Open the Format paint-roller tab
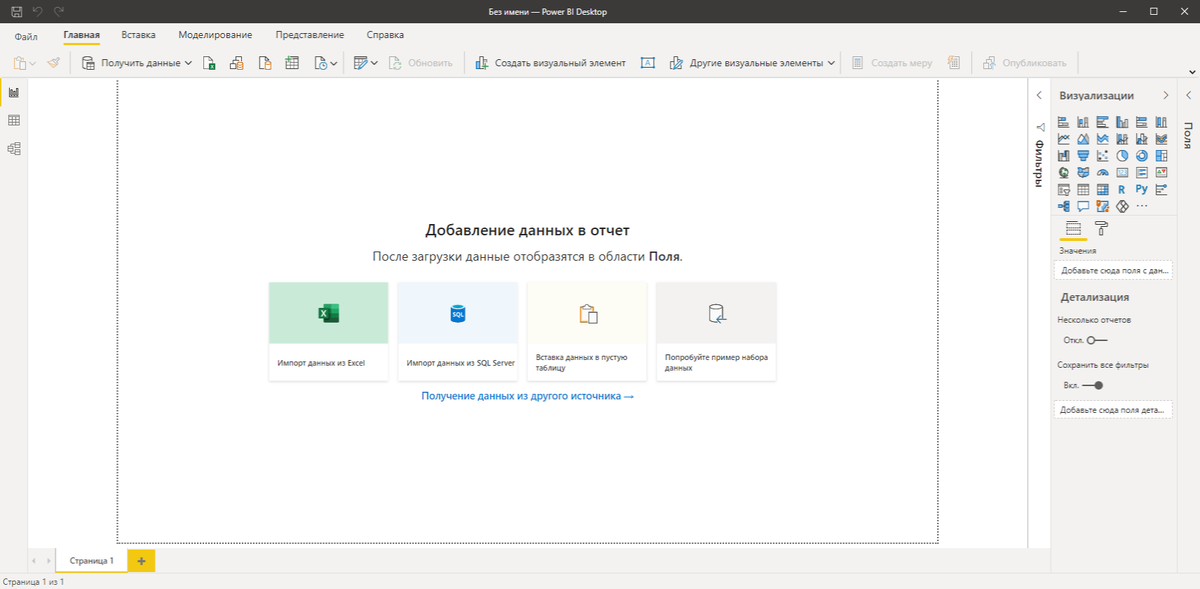Image resolution: width=1200 pixels, height=589 pixels. [1101, 229]
